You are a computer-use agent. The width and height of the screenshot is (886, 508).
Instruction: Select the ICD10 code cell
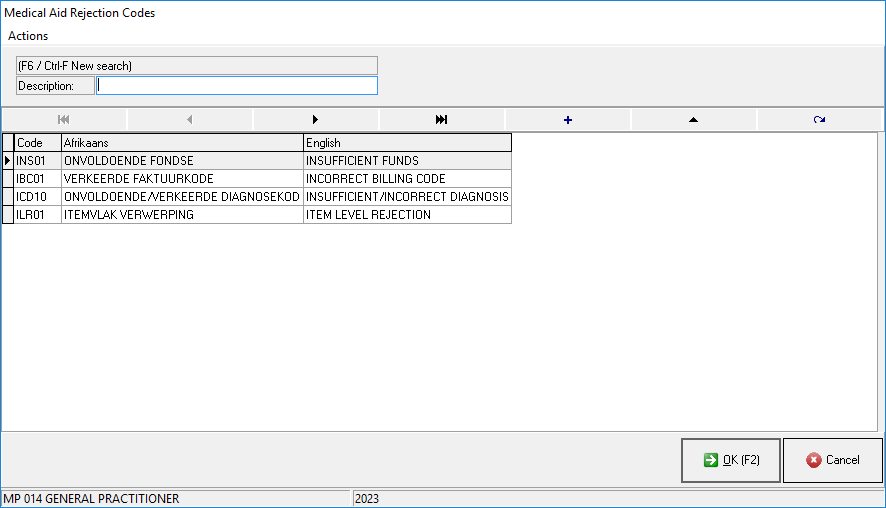point(38,197)
